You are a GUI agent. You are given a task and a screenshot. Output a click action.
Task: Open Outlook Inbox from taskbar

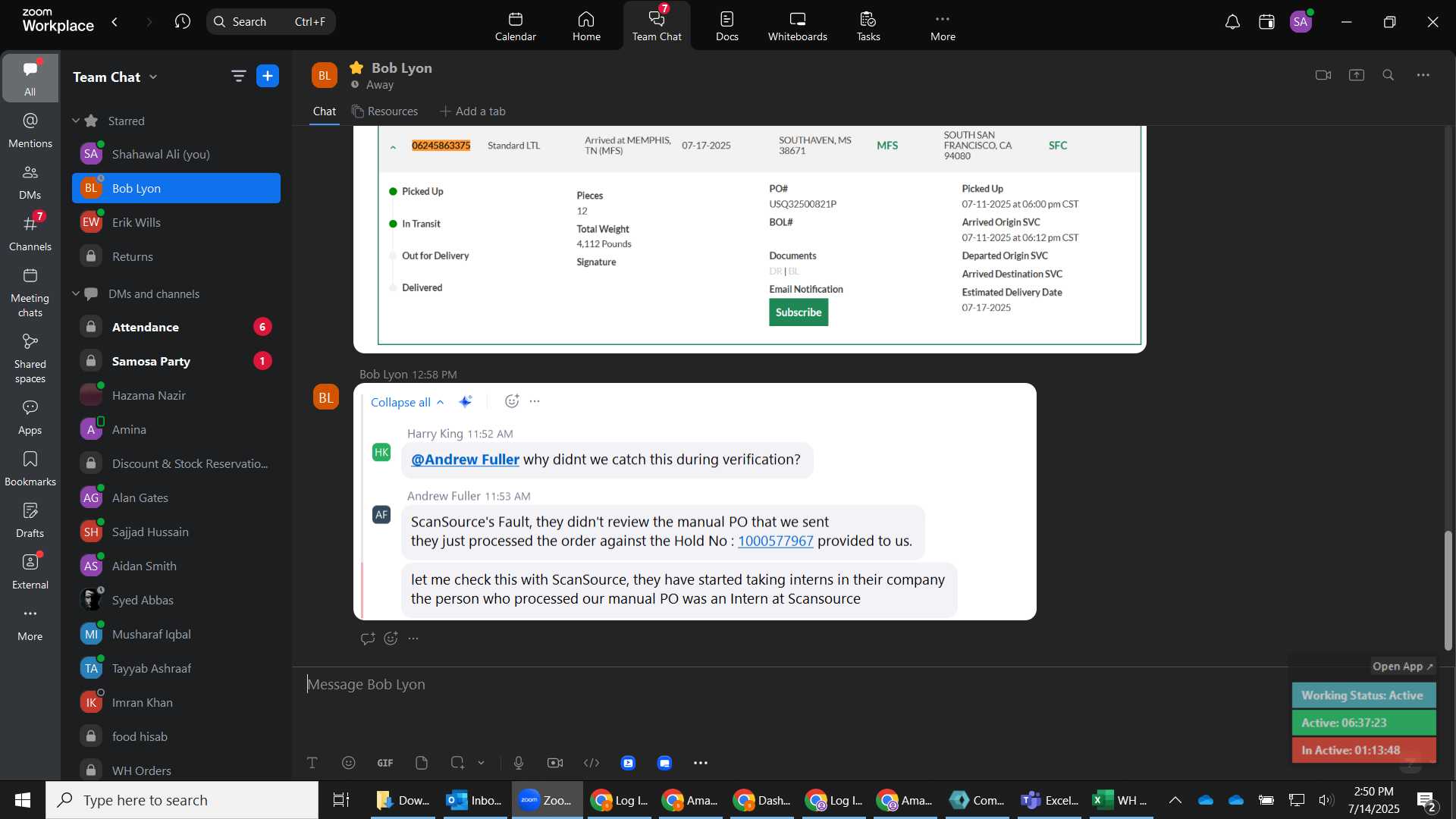[x=475, y=800]
